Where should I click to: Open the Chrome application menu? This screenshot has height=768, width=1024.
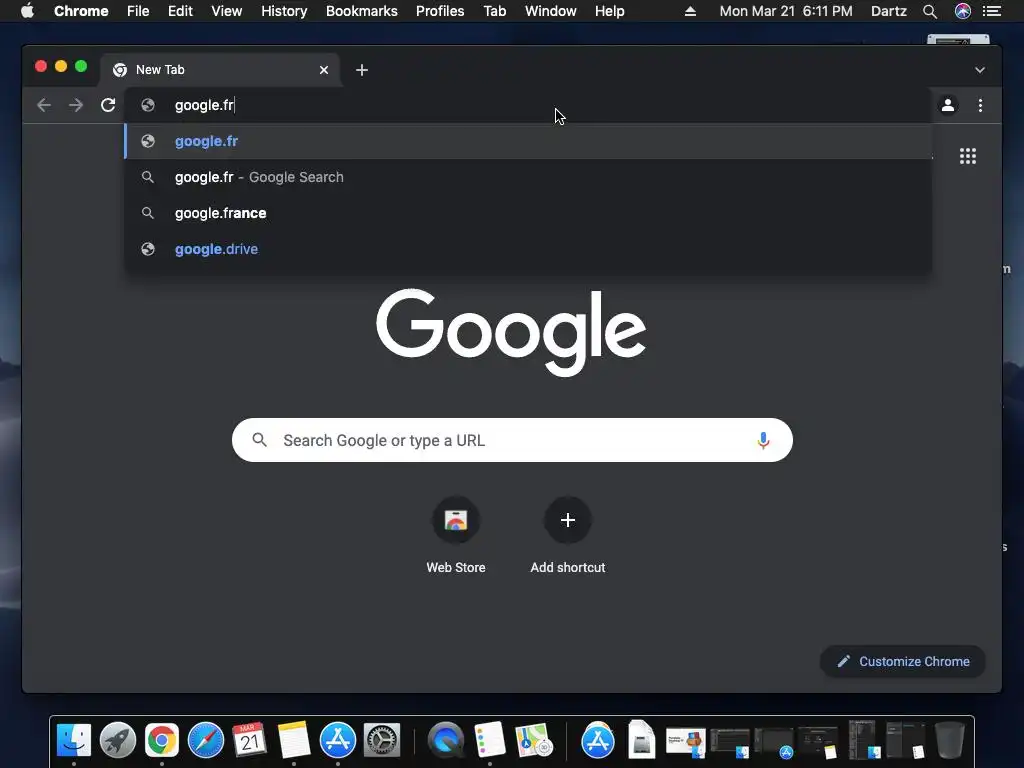(x=81, y=11)
